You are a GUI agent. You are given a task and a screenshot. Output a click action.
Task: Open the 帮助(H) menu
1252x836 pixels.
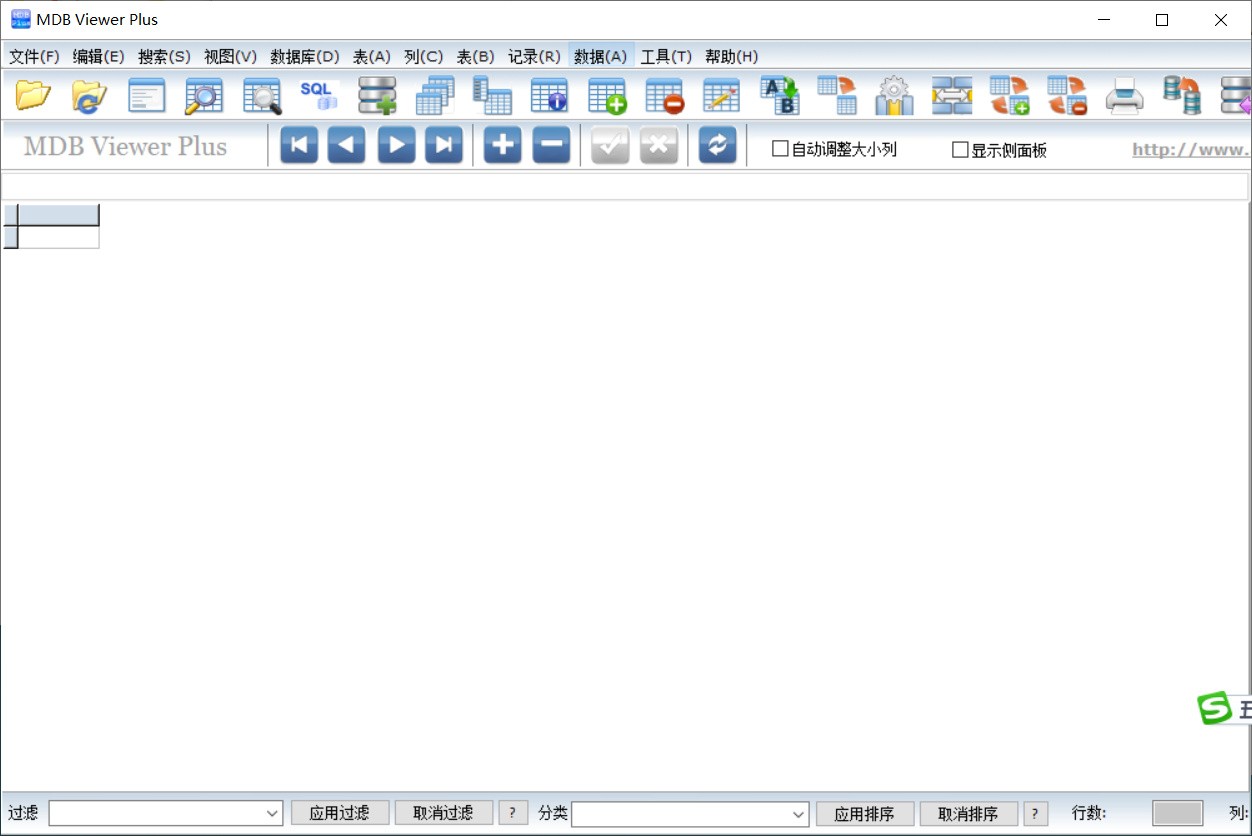click(x=732, y=56)
